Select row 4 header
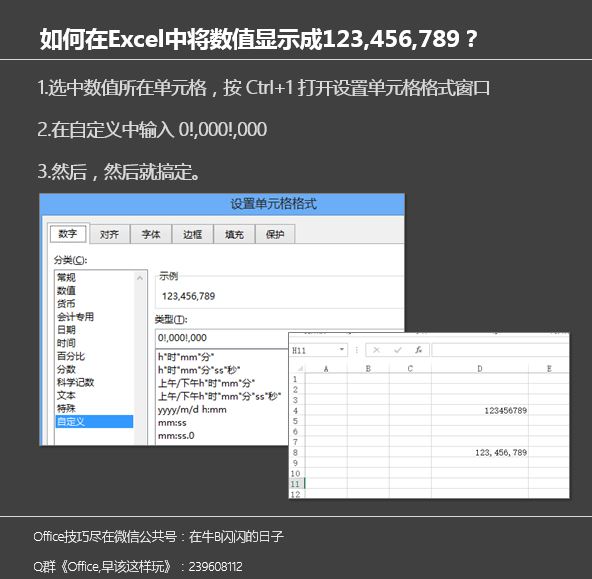This screenshot has width=592, height=579. [296, 411]
